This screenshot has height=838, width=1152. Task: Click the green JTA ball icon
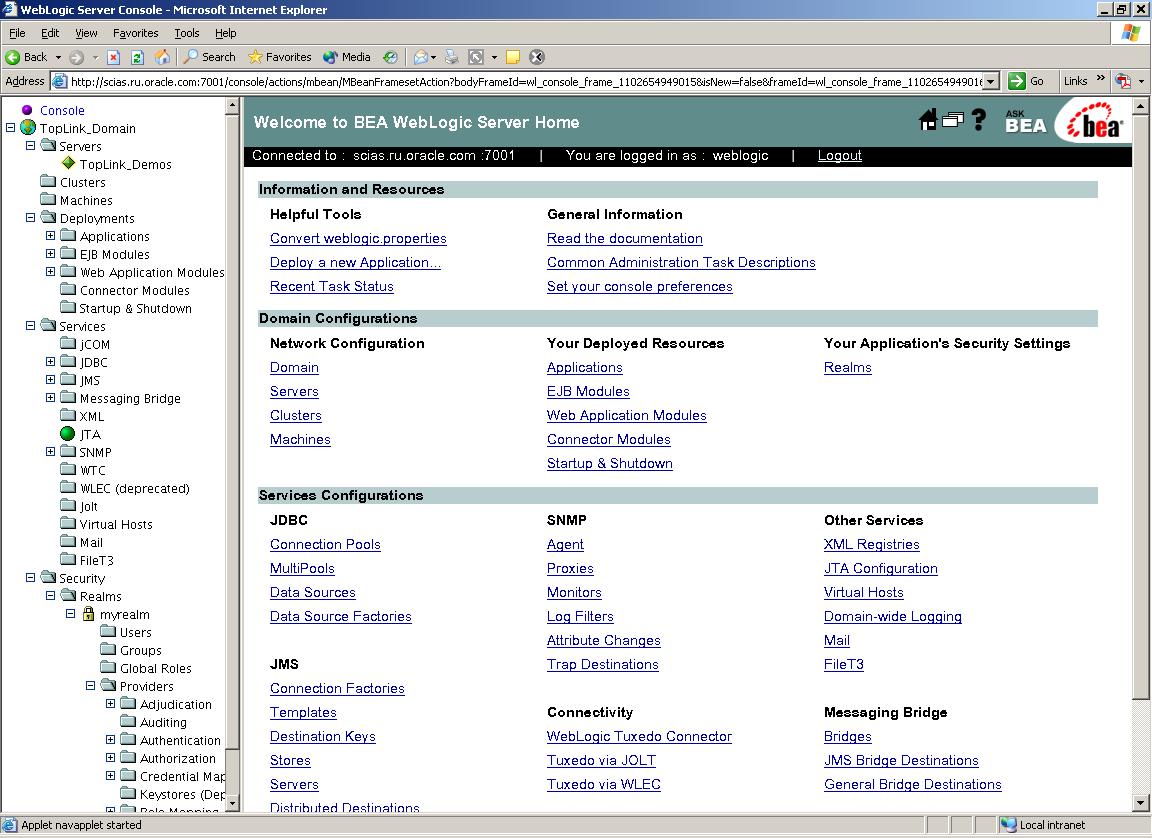coord(68,434)
